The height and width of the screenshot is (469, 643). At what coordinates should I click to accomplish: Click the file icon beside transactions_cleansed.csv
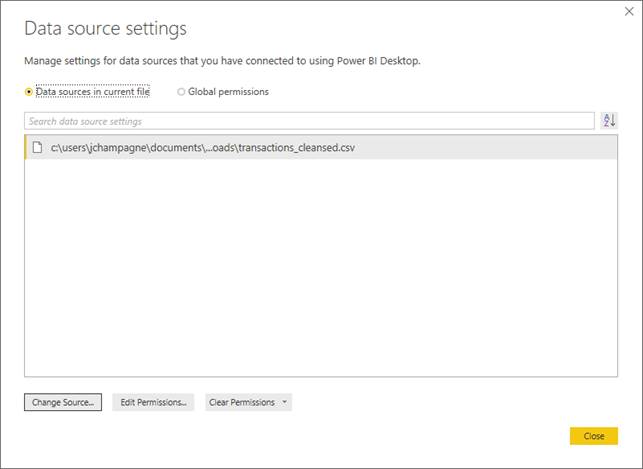37,147
